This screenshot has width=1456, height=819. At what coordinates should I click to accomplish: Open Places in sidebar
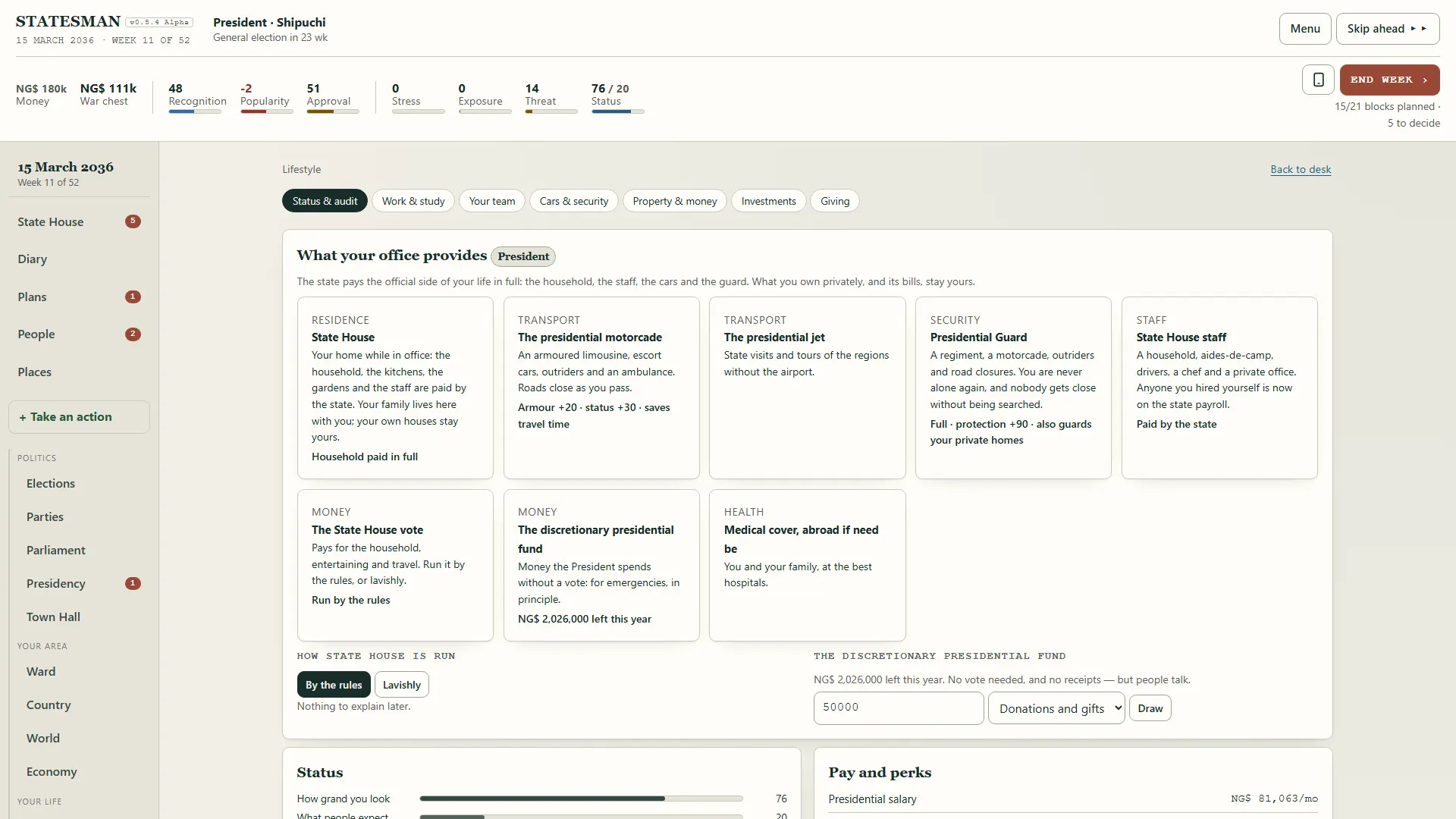coord(79,372)
